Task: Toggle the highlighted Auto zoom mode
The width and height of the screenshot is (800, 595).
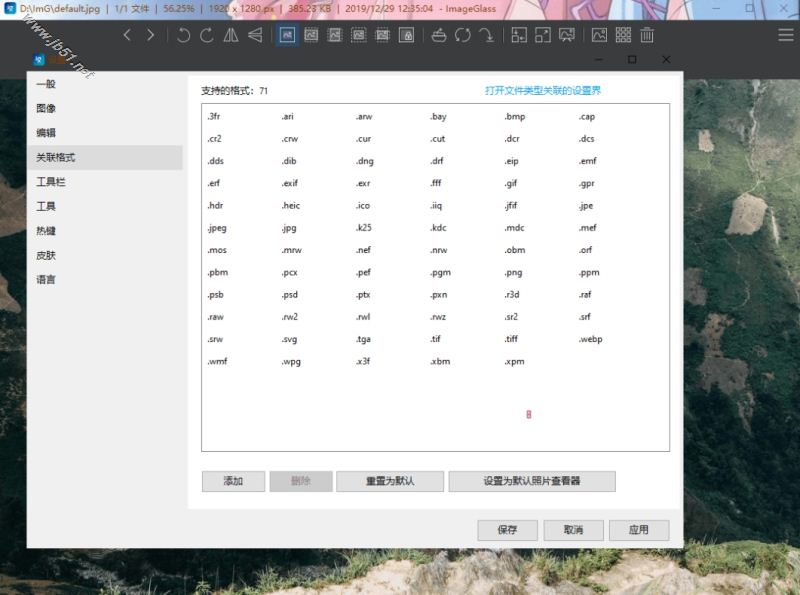Action: click(287, 35)
